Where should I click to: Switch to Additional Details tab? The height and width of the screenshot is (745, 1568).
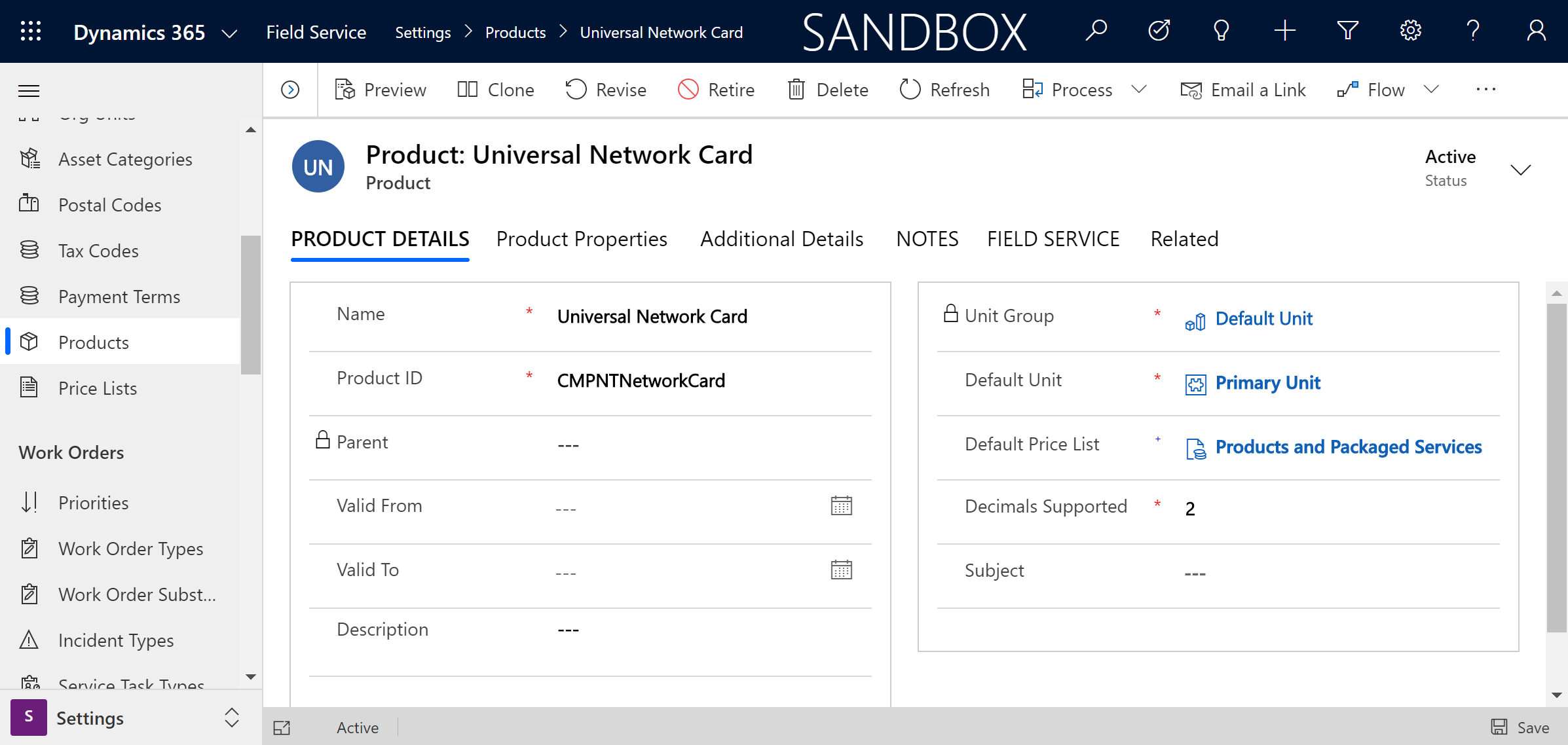pos(781,239)
